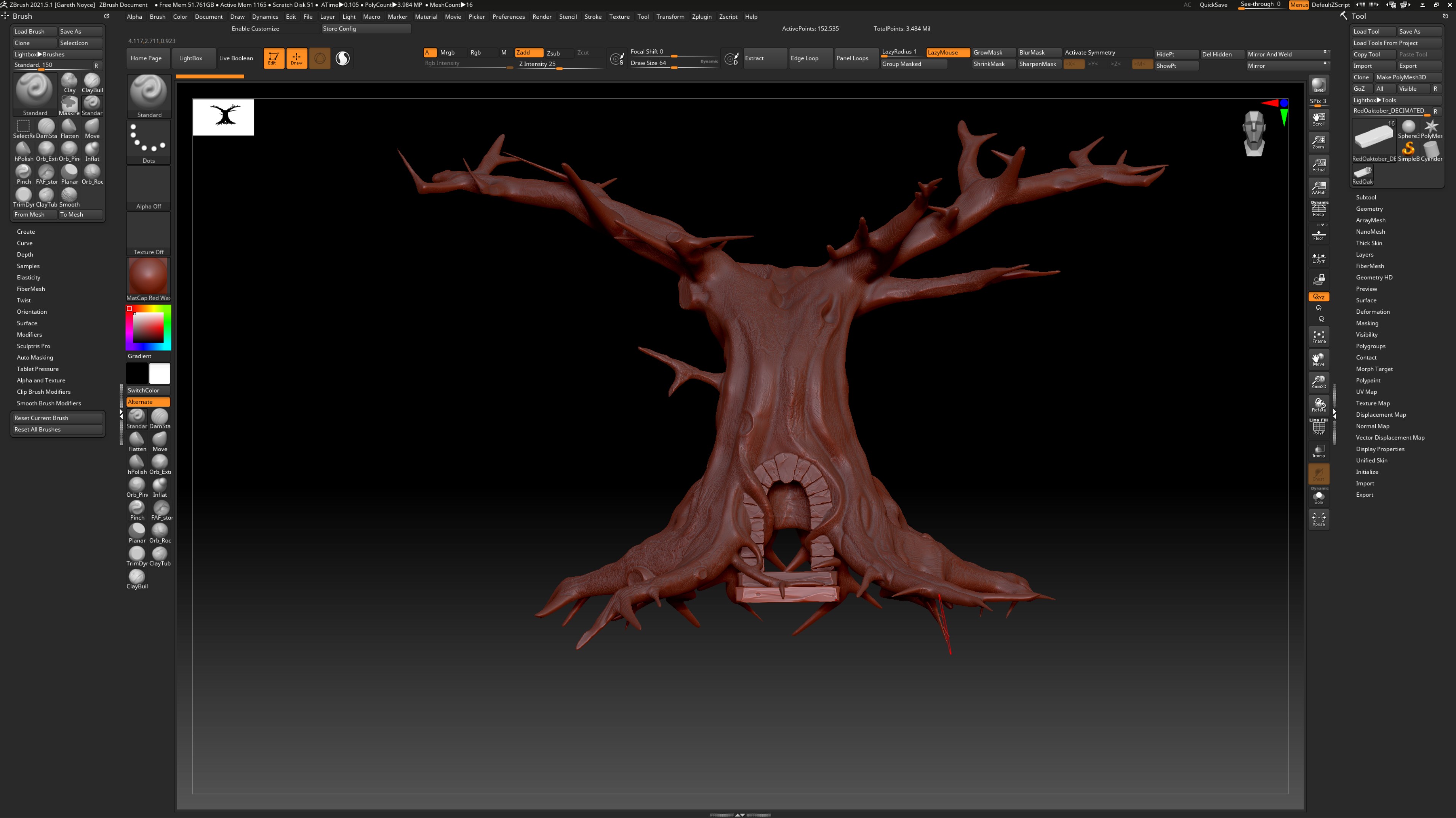Click the Zoom3D icon
The height and width of the screenshot is (818, 1456).
point(1318,382)
